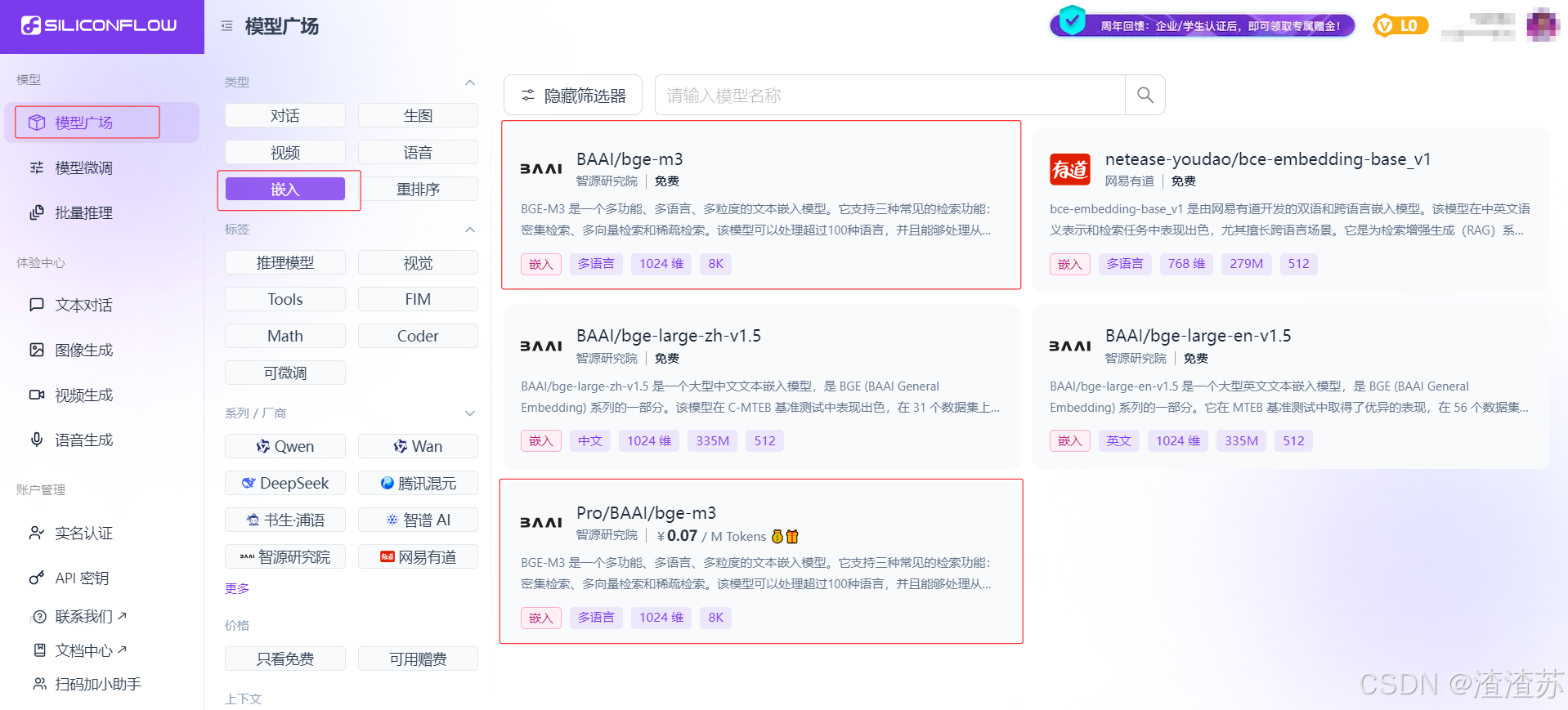Open netease-youdao/bce-embedding-base_v1 card
Image resolution: width=1568 pixels, height=710 pixels.
tap(1290, 209)
